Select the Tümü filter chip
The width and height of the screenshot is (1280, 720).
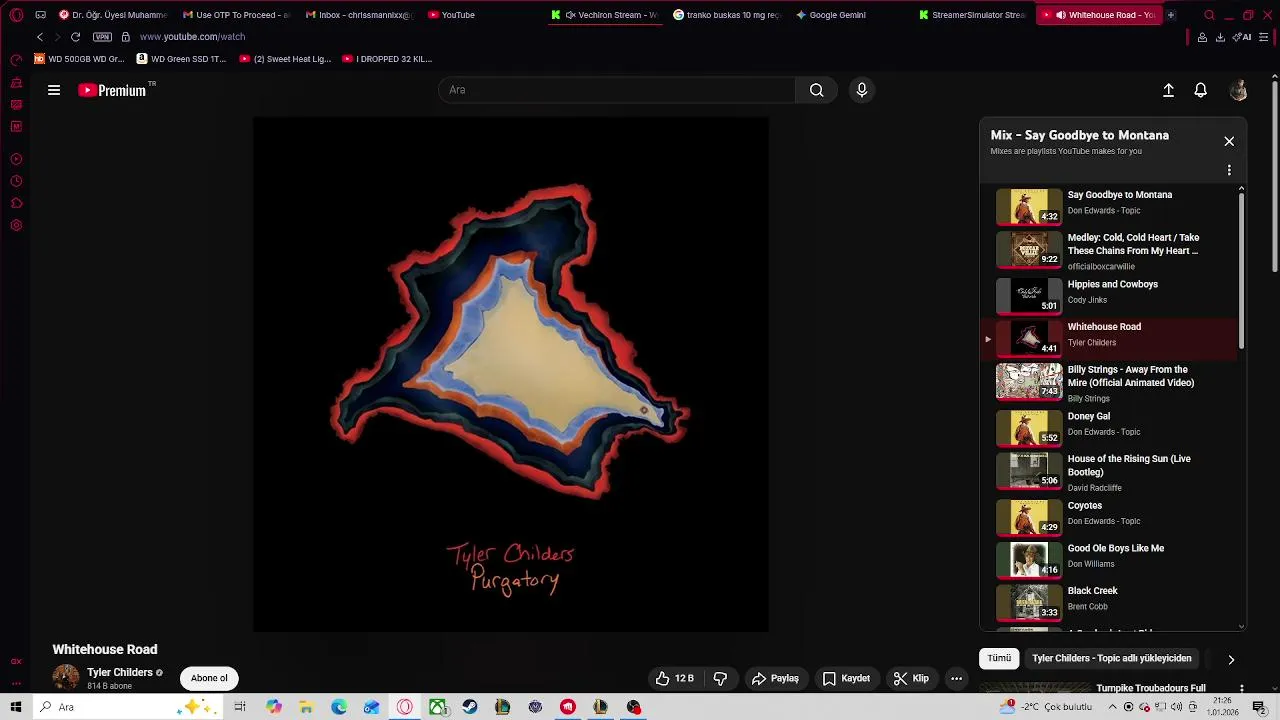click(999, 658)
